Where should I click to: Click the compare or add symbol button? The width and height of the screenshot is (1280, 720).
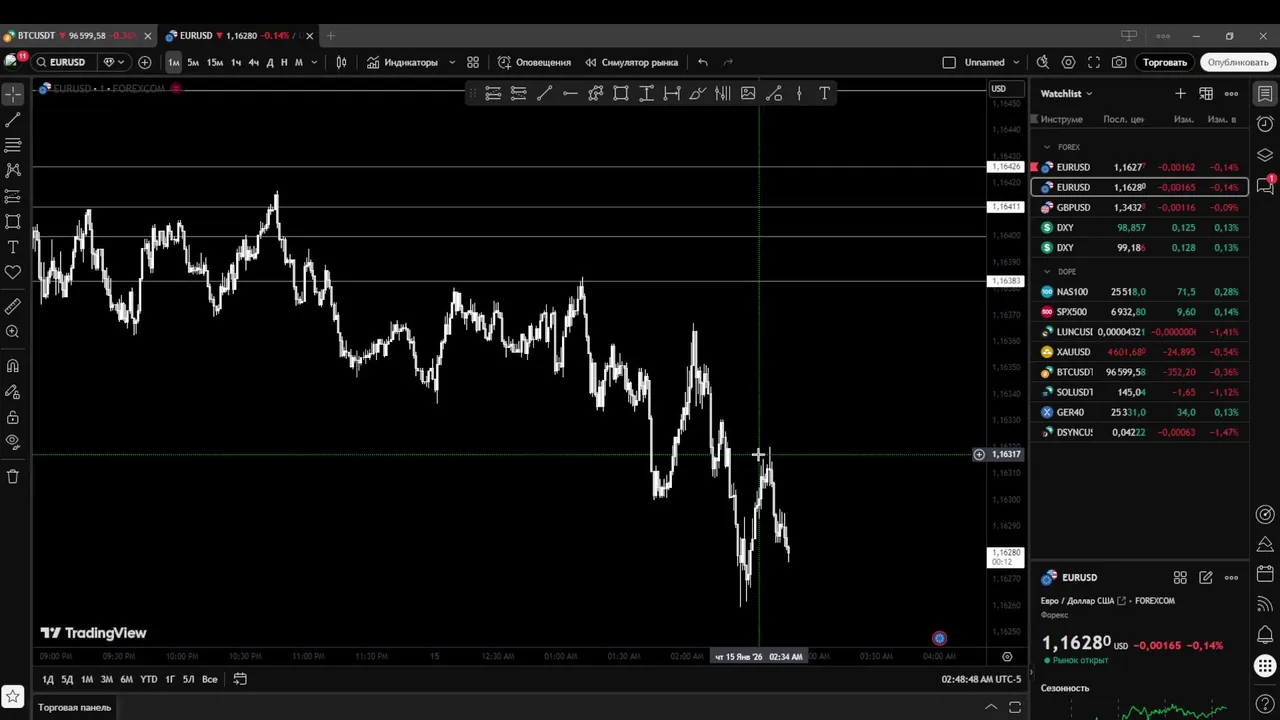[145, 62]
